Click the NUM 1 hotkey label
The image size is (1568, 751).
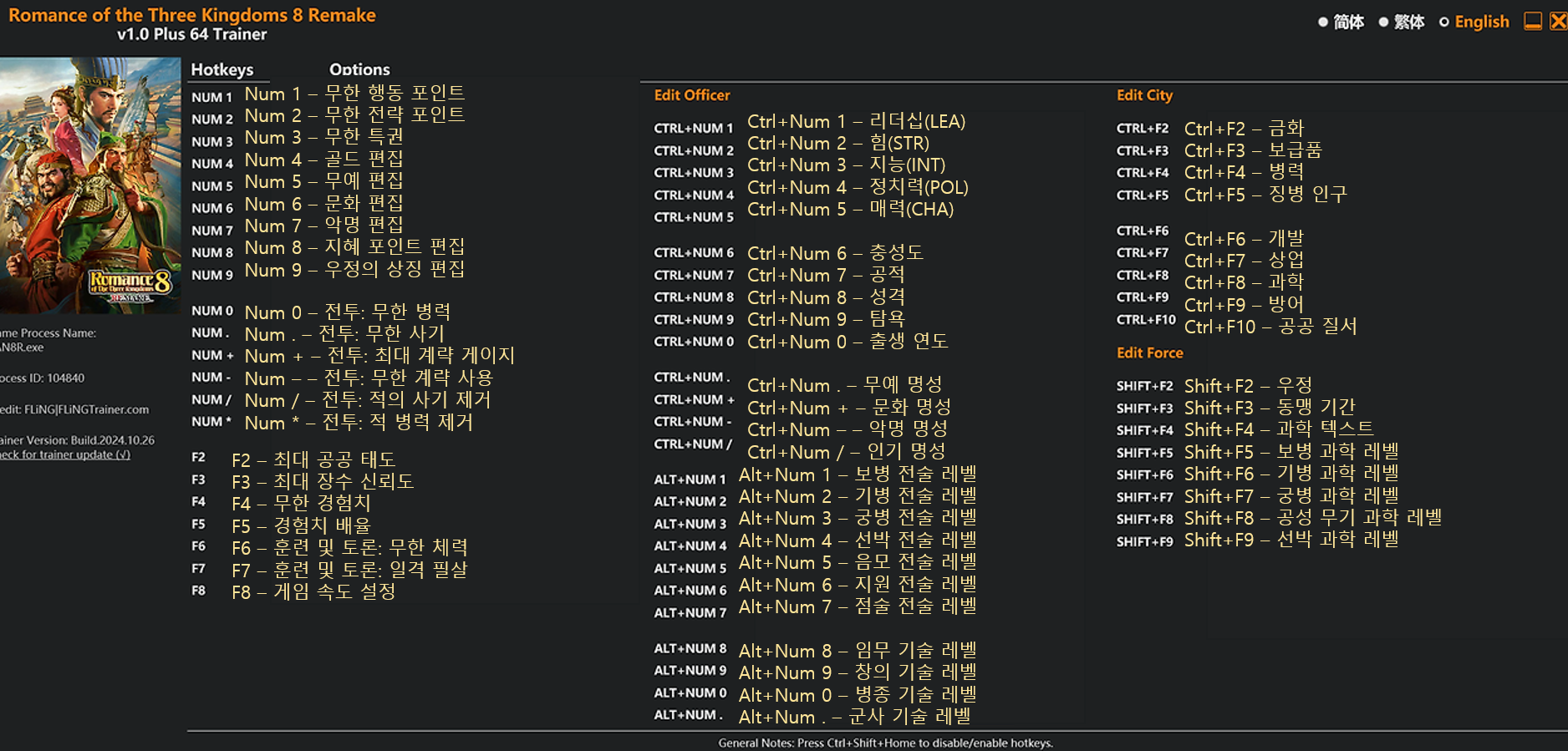211,97
